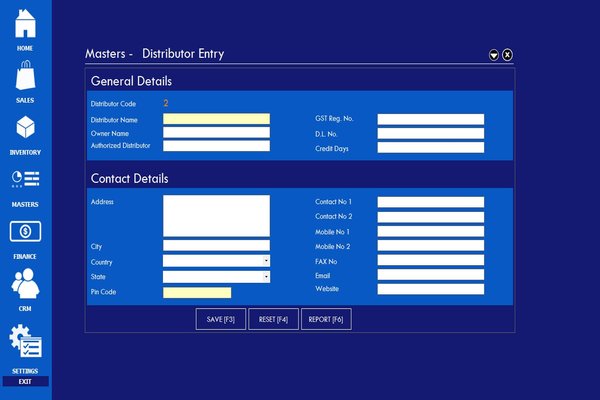Screen dimensions: 600x400
Task: Open the Country dropdown
Action: [x=216, y=261]
